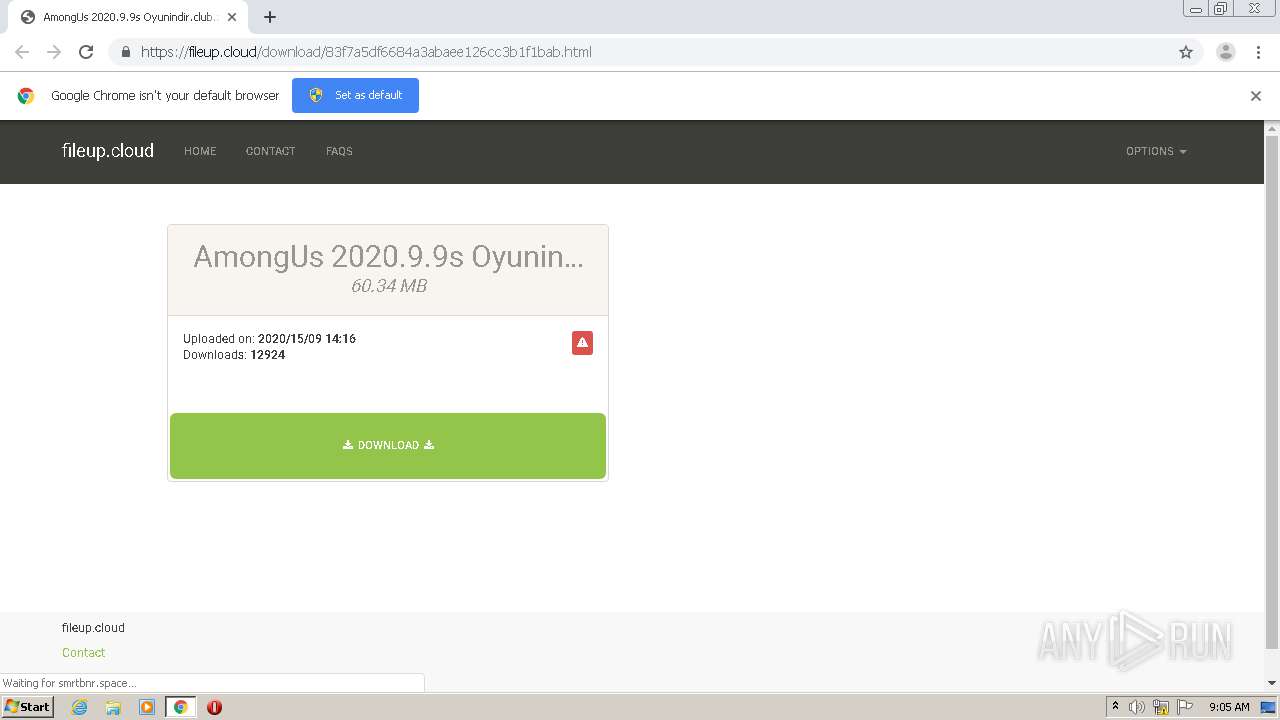1280x720 pixels.
Task: Close the AmongUs 2020.9.9s tab
Action: click(x=232, y=17)
